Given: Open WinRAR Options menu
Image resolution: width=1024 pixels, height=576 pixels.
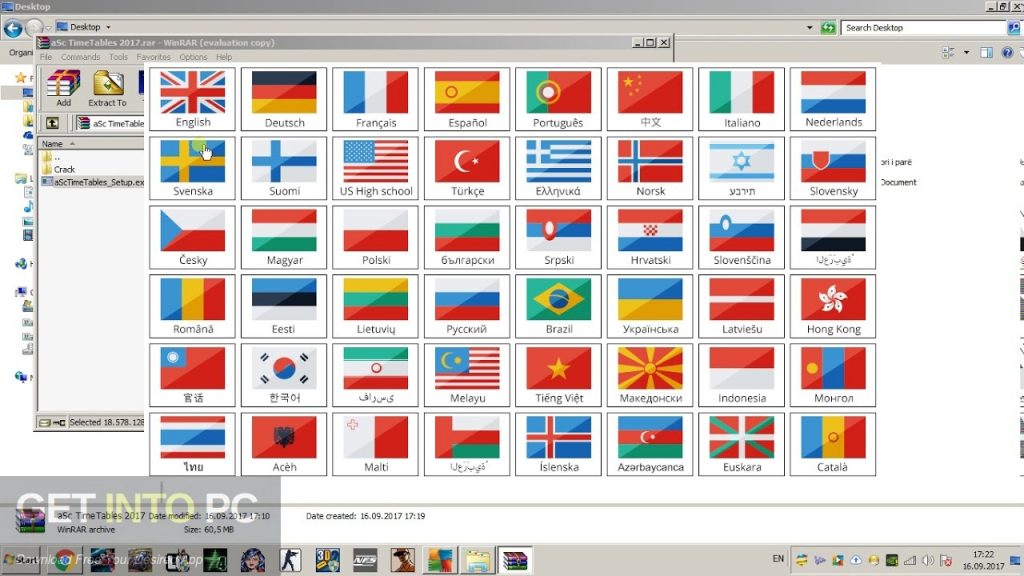Looking at the screenshot, I should [193, 57].
